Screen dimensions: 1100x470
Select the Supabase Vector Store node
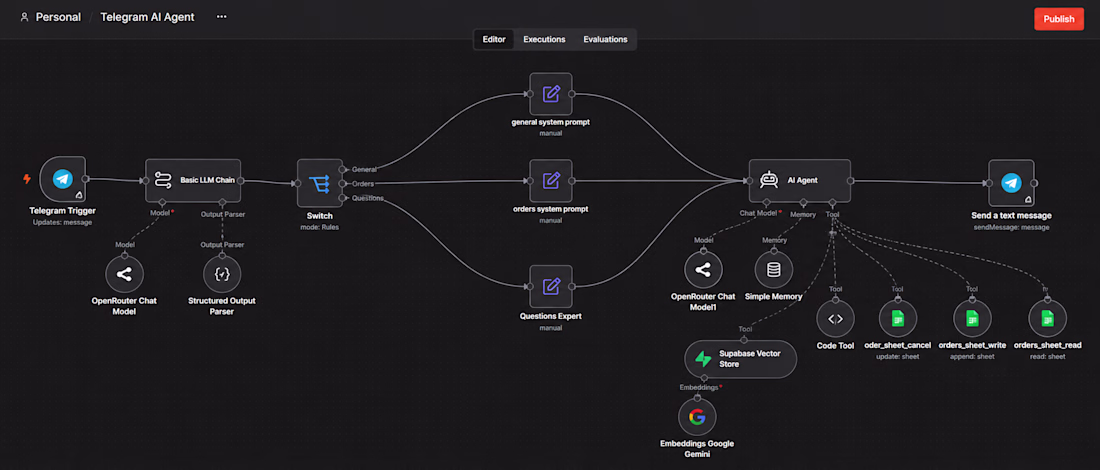coord(740,359)
